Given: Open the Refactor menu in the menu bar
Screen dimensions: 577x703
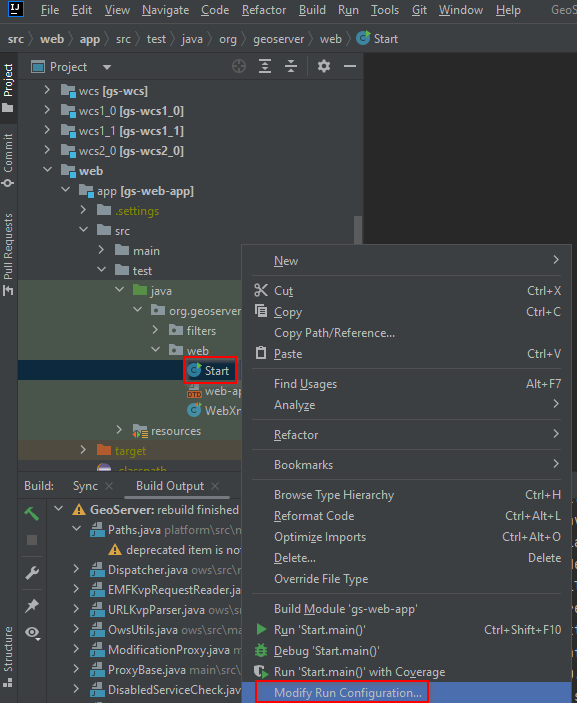Looking at the screenshot, I should pos(264,10).
